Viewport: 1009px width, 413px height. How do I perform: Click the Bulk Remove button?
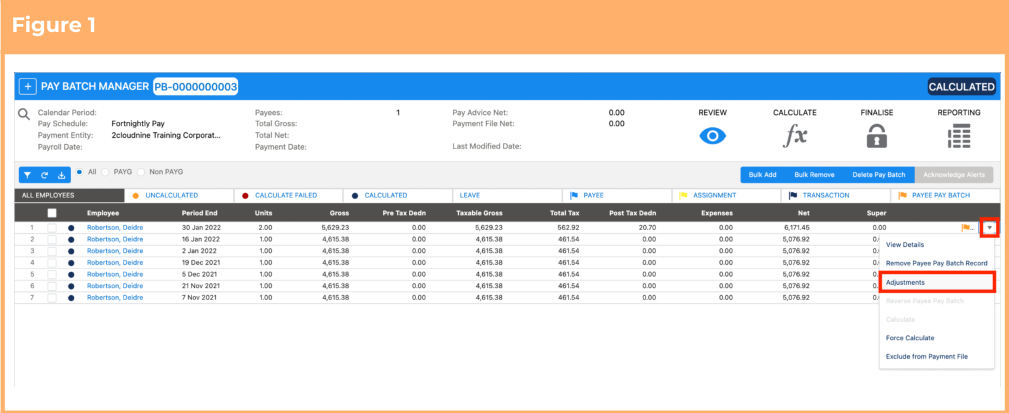pos(814,174)
